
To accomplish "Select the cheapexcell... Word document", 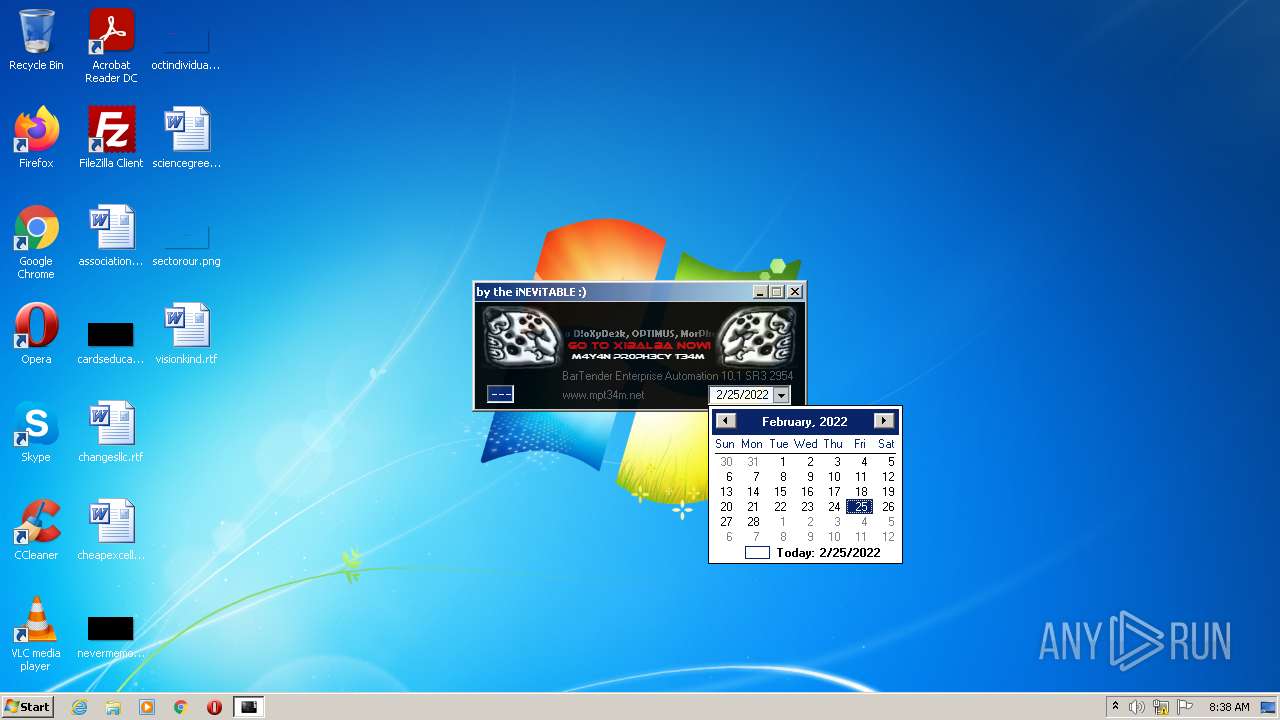I will (111, 530).
